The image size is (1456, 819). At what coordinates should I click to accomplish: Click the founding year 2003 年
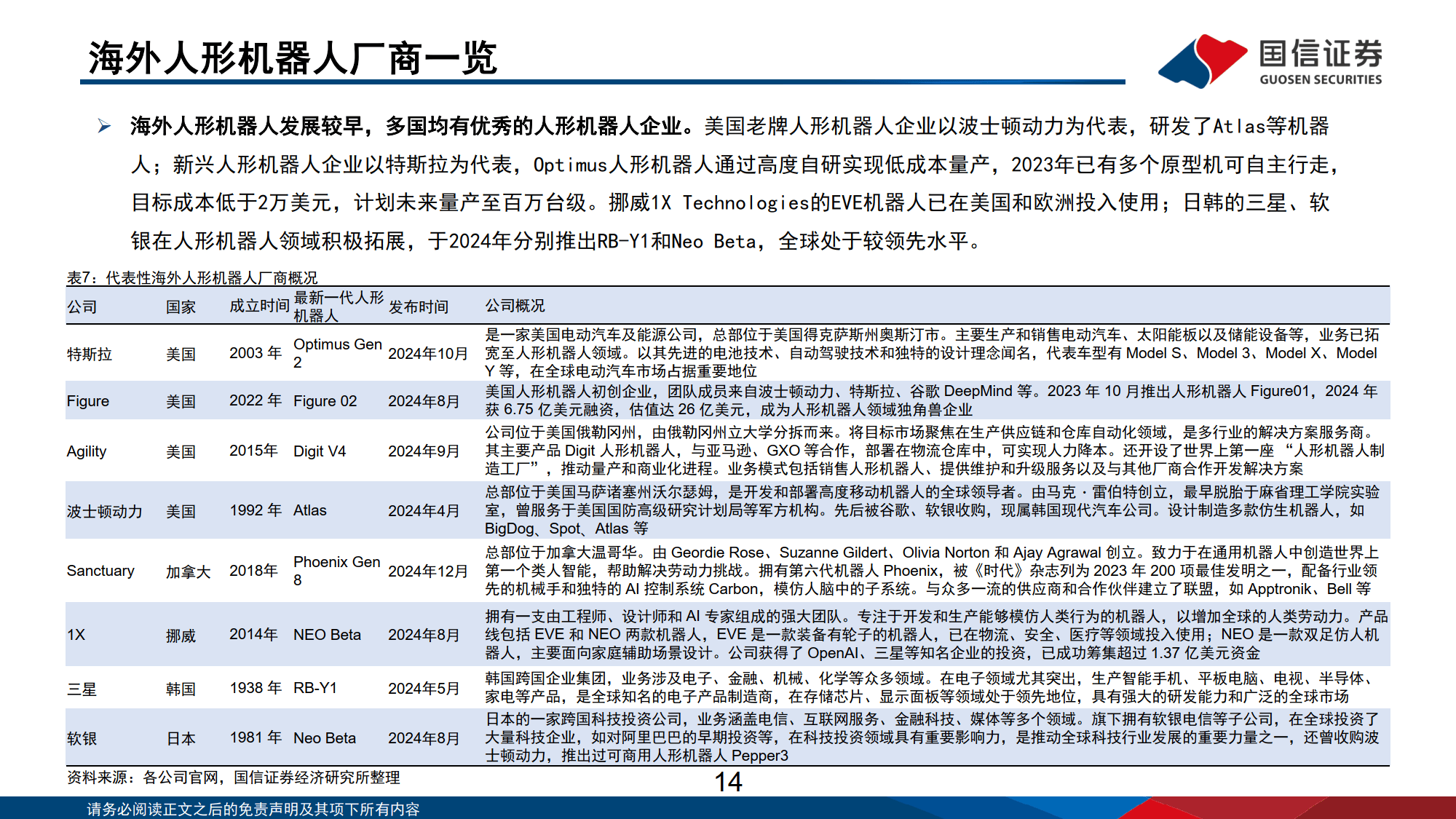point(256,353)
